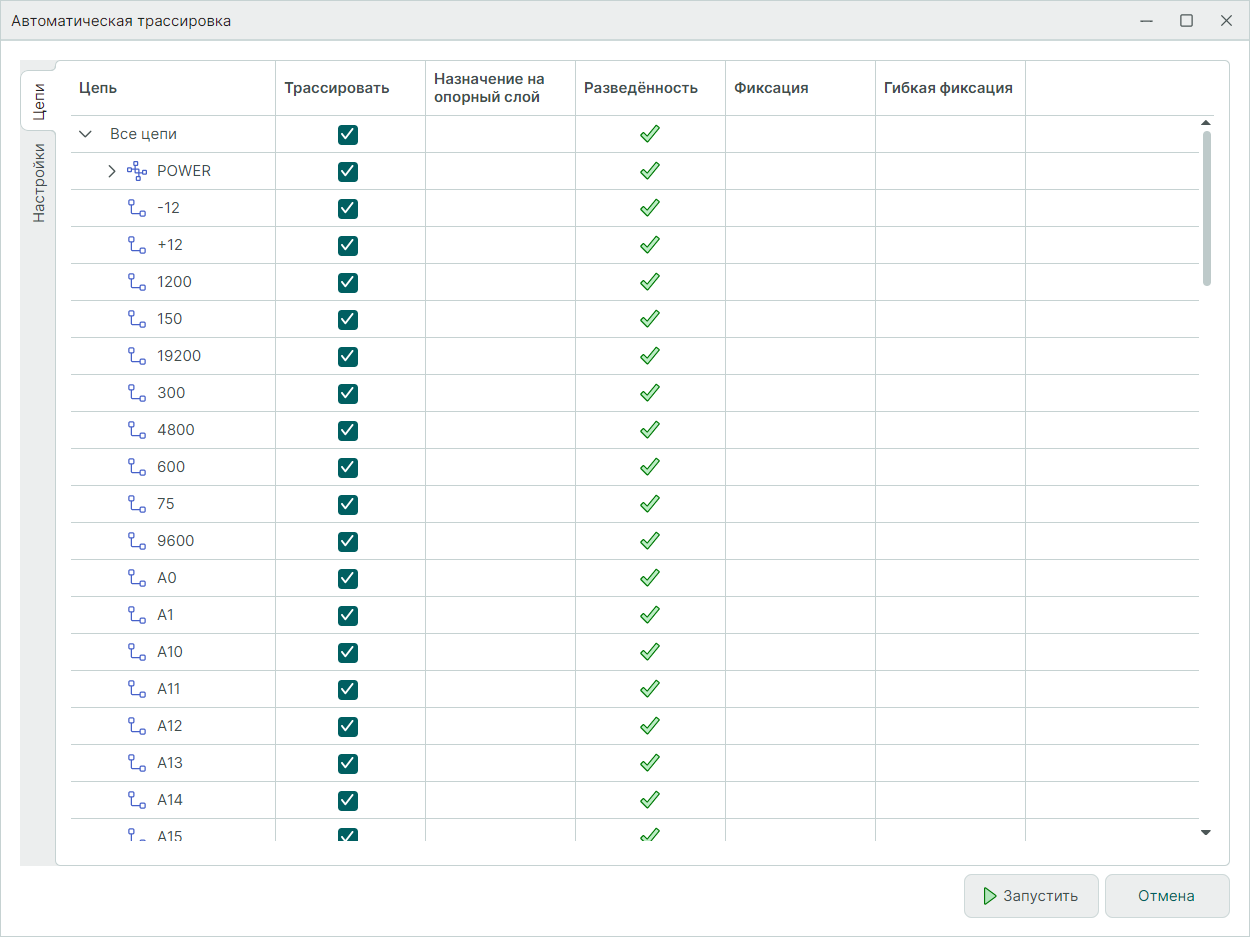Click the vertical scrollbar thumb

pos(1206,208)
